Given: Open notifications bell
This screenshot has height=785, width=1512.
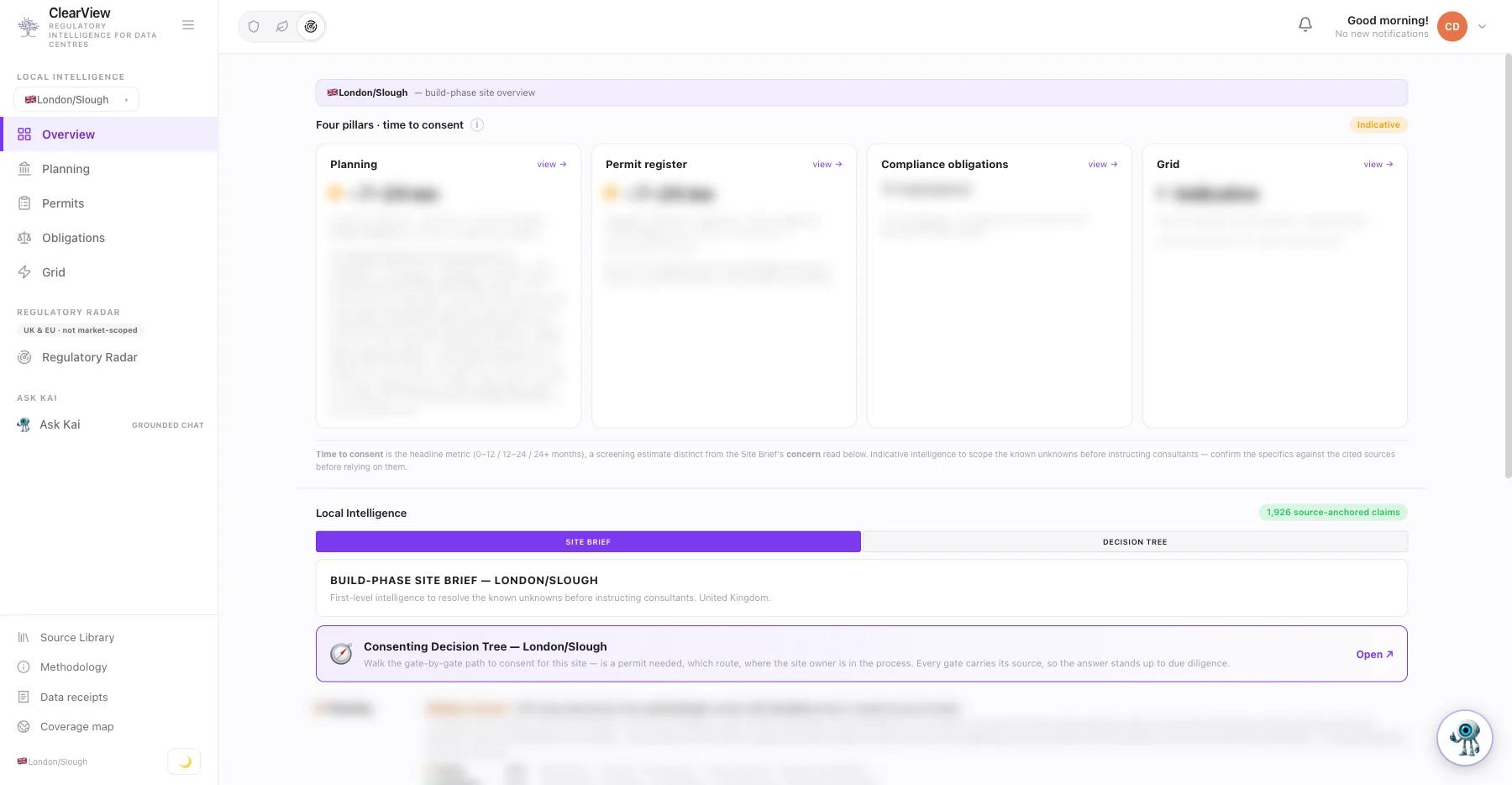Looking at the screenshot, I should tap(1305, 25).
